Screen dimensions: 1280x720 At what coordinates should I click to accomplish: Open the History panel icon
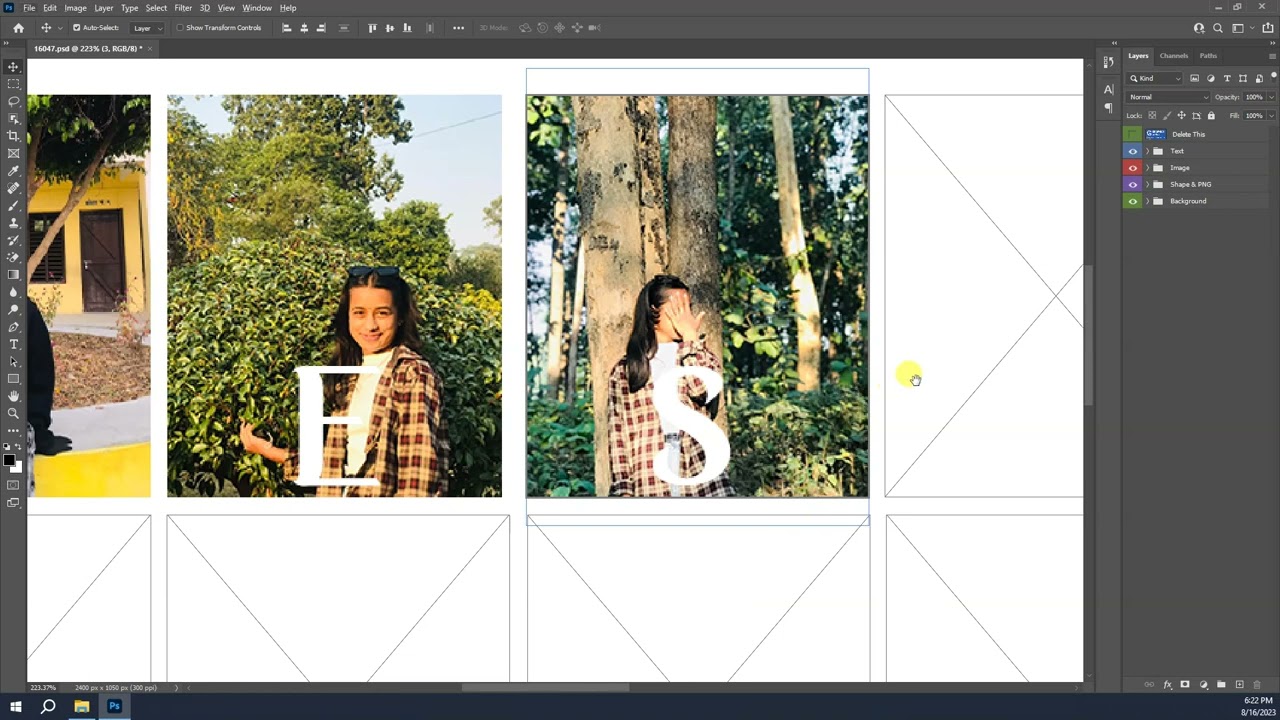coord(1108,62)
